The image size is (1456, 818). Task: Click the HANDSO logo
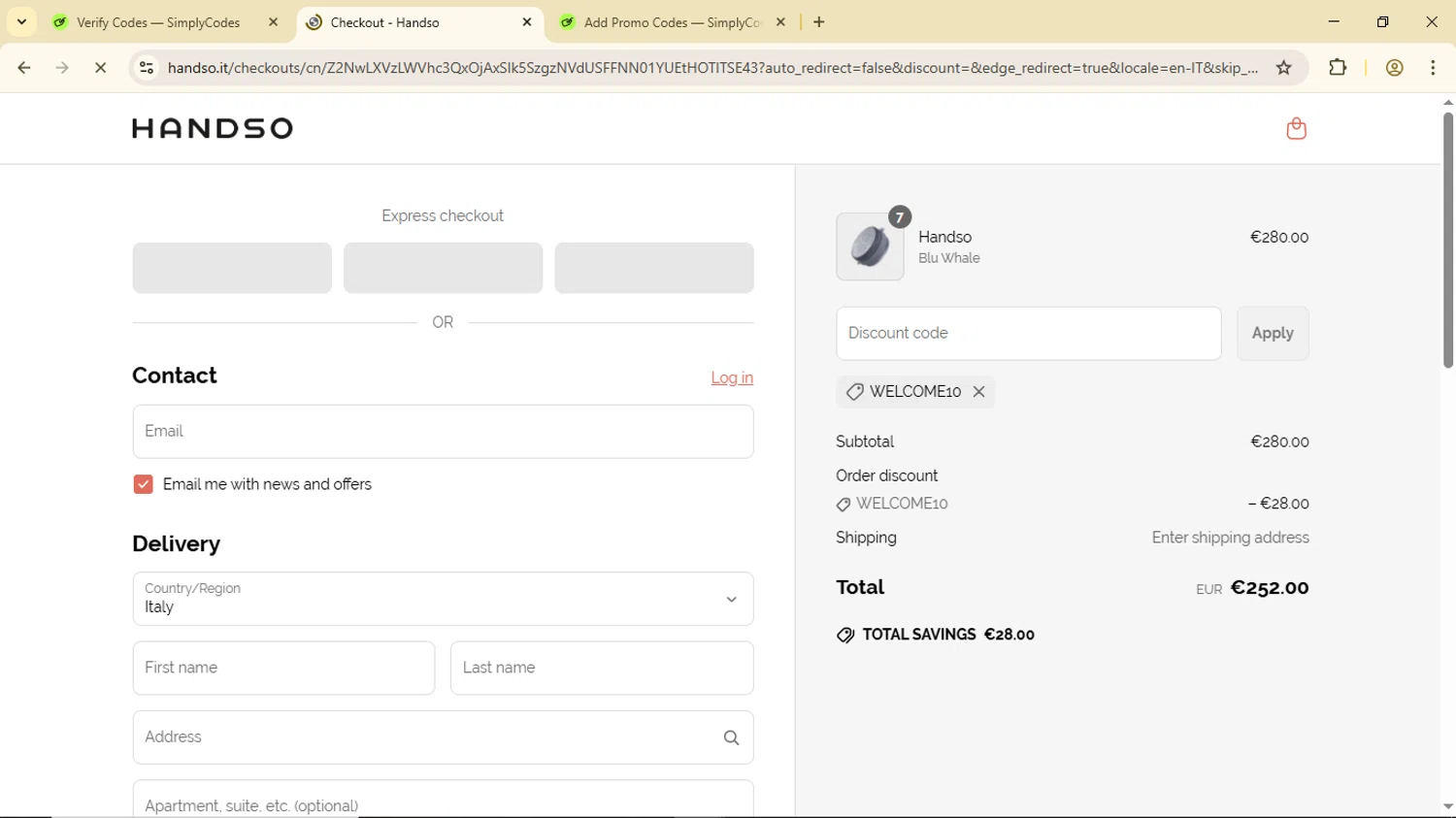213,128
